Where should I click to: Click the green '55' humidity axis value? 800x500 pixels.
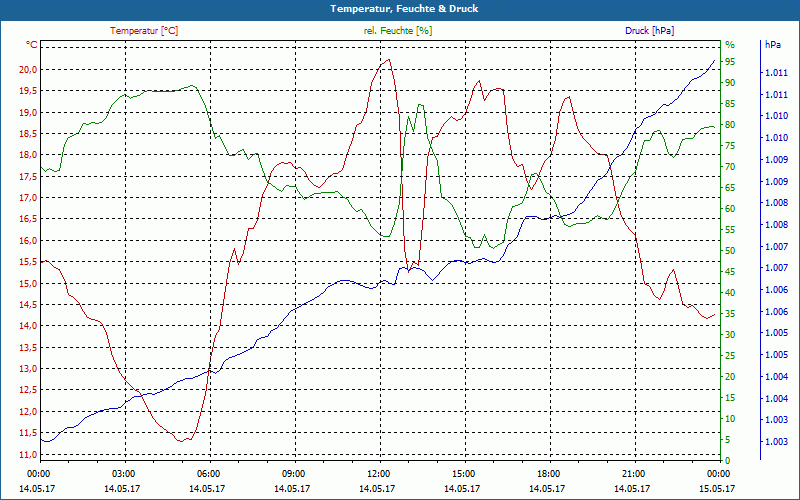[x=730, y=230]
